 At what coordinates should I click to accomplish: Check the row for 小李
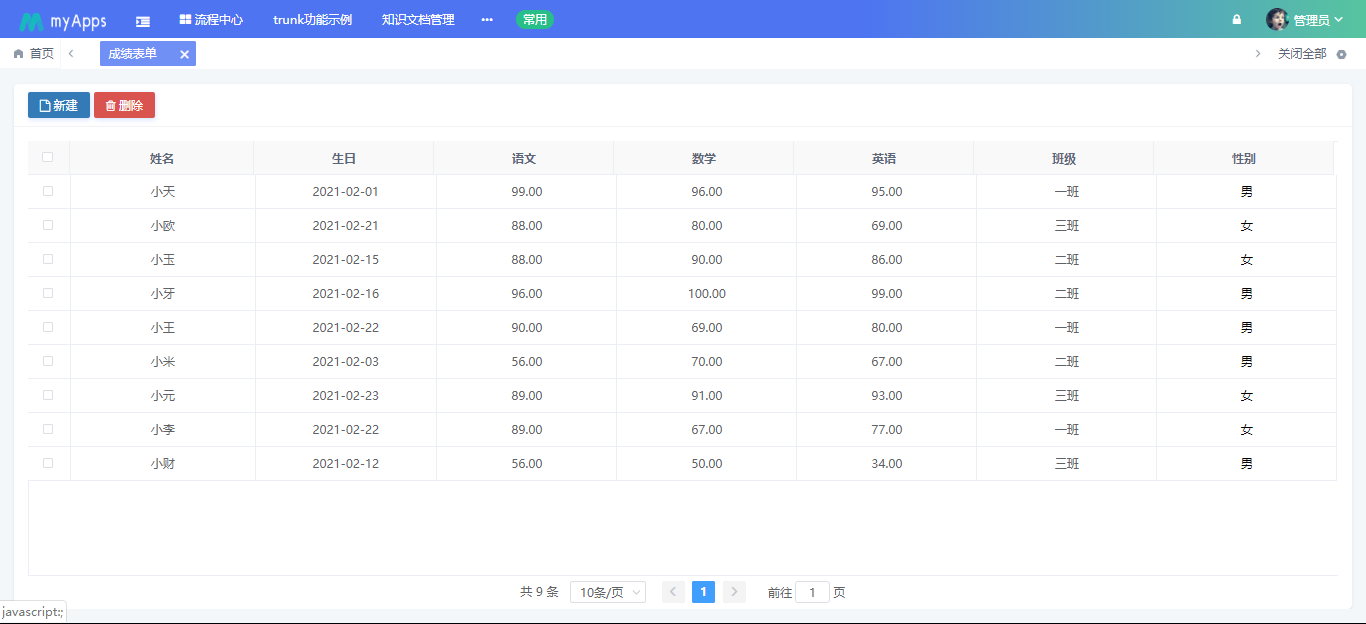click(47, 429)
